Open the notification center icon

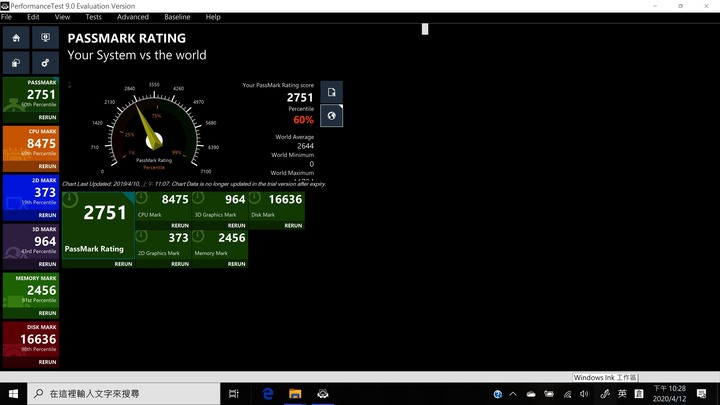tap(701, 394)
